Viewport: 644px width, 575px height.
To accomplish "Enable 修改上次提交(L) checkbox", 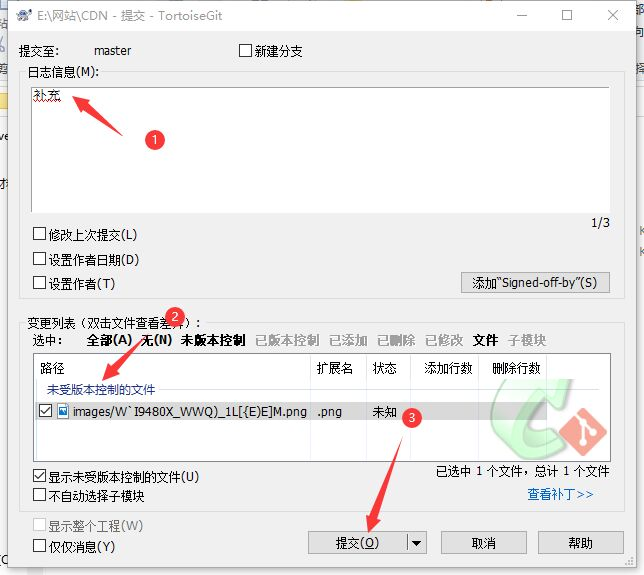I will click(39, 234).
